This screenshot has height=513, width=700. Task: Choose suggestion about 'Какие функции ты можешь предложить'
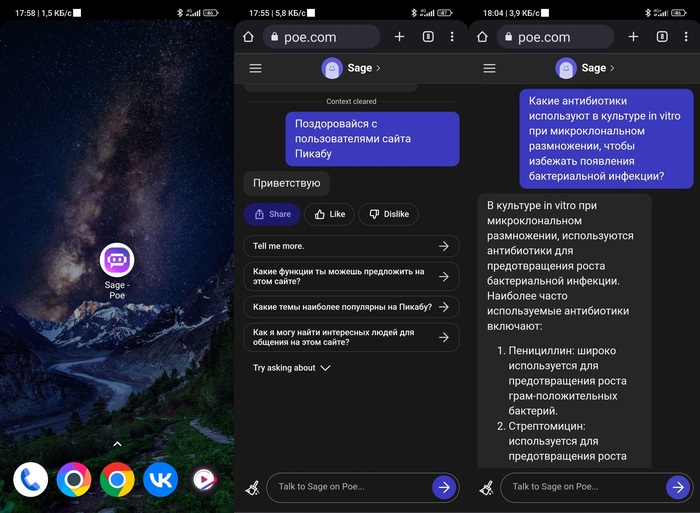(351, 277)
